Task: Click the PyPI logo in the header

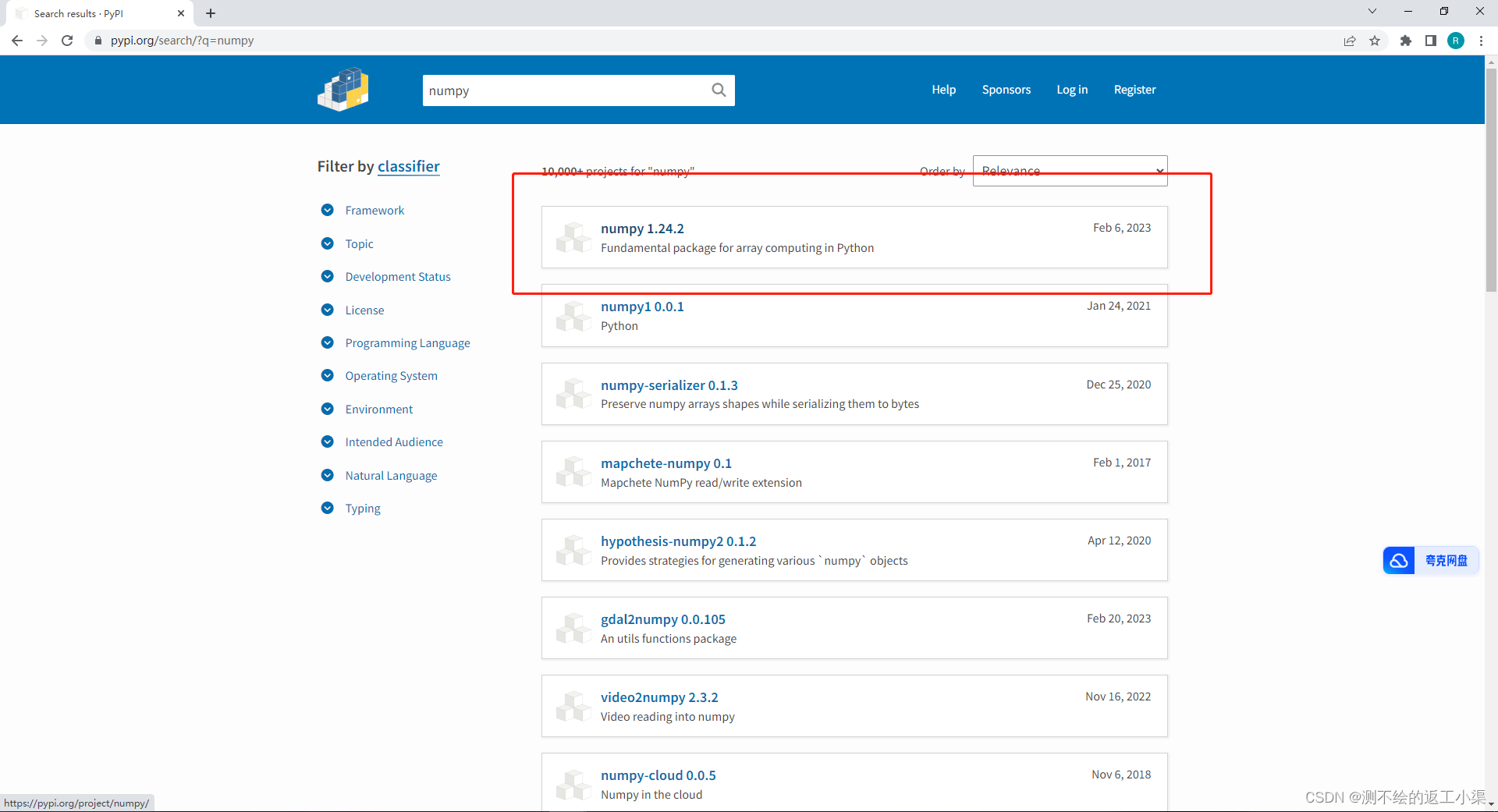Action: coord(343,89)
